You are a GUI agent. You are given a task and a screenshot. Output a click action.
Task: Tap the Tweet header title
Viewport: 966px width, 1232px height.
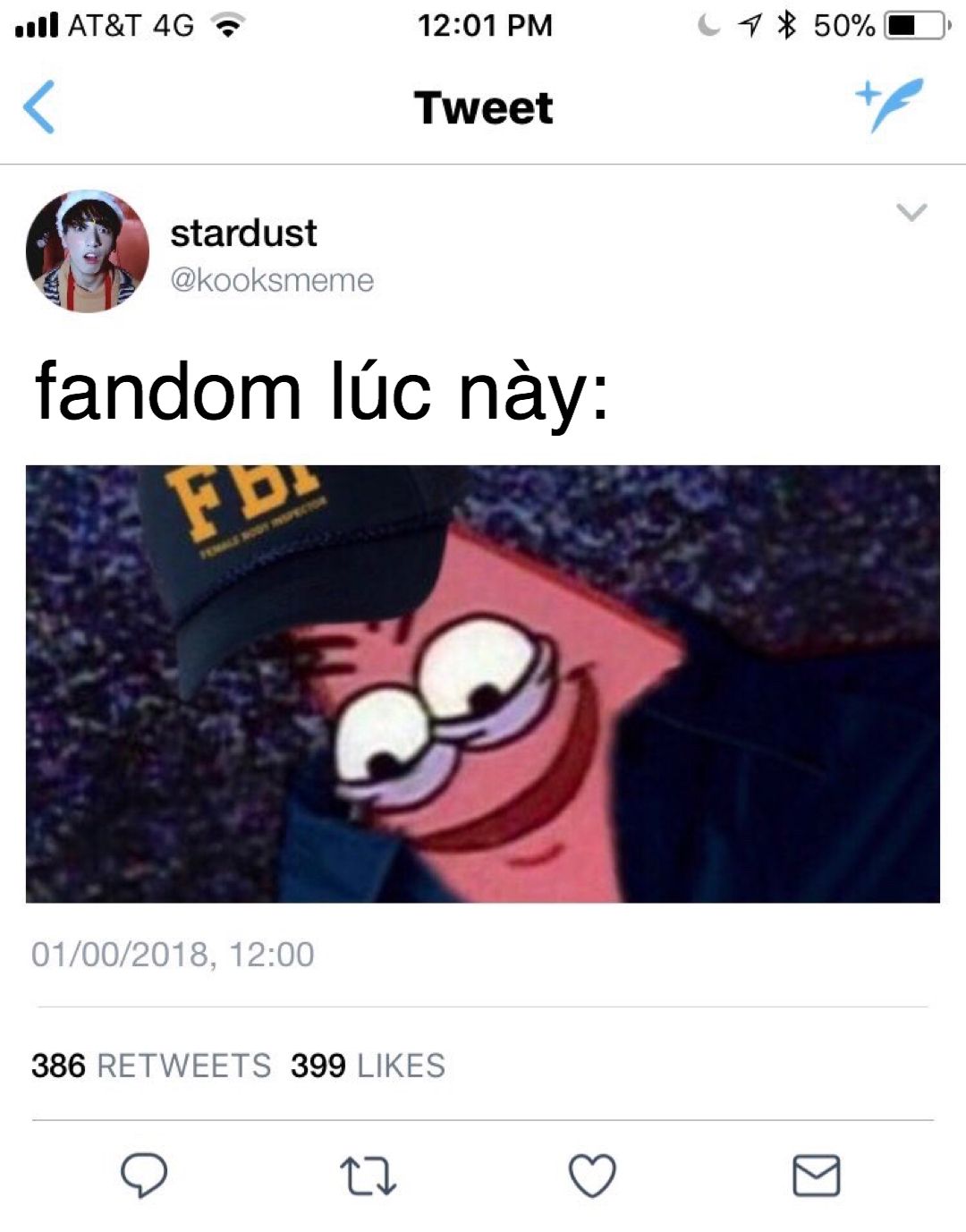483,107
